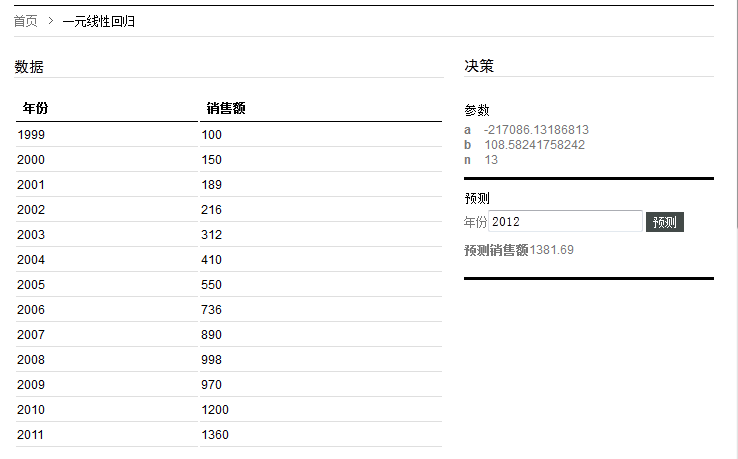This screenshot has width=738, height=459.
Task: Click the 年份 table column header
Action: pyautogui.click(x=36, y=108)
